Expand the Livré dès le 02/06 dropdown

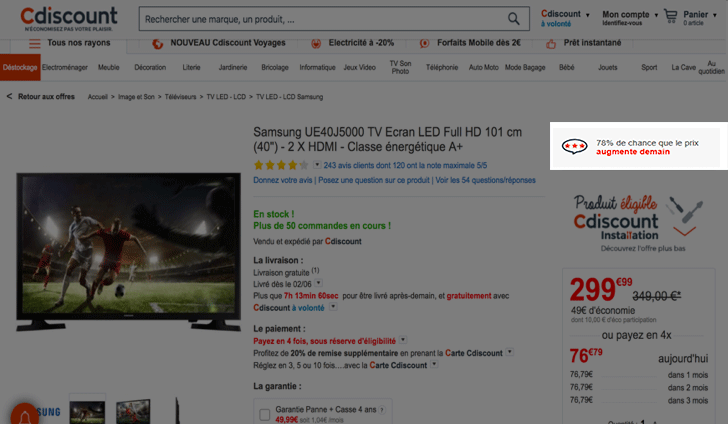pyautogui.click(x=319, y=283)
